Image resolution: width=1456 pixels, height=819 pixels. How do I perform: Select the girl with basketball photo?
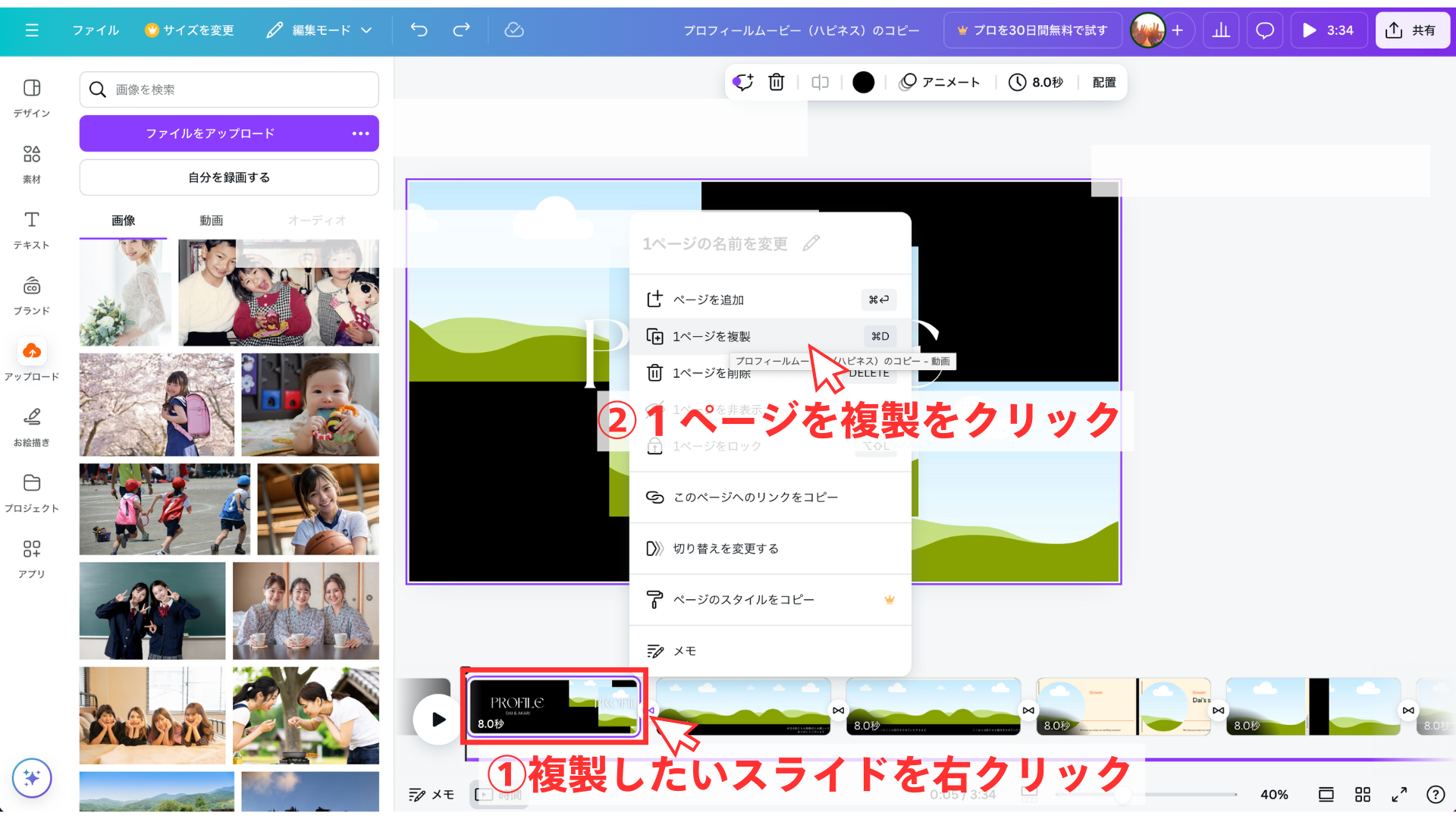[x=318, y=509]
